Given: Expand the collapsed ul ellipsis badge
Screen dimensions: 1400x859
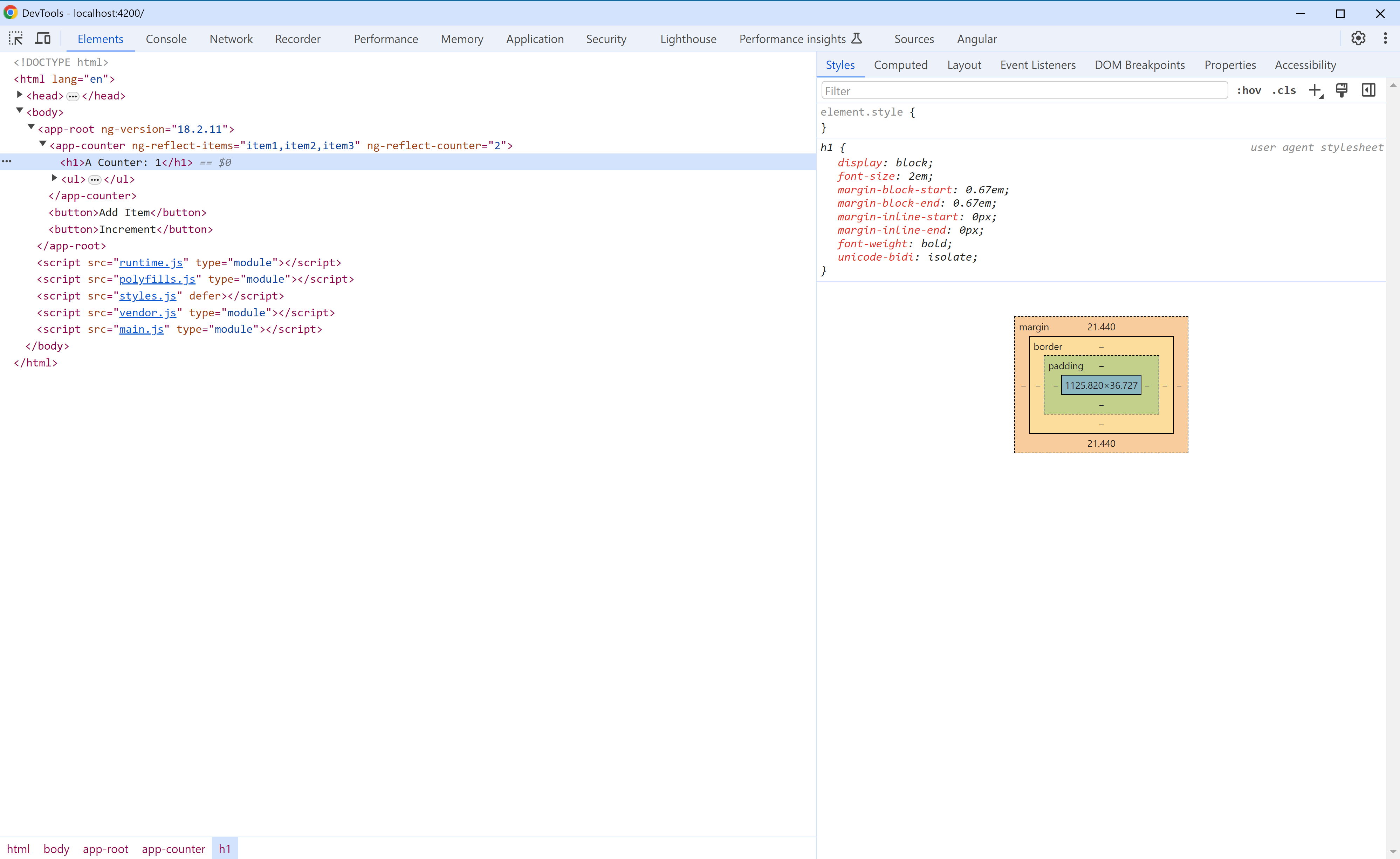Looking at the screenshot, I should tap(95, 179).
